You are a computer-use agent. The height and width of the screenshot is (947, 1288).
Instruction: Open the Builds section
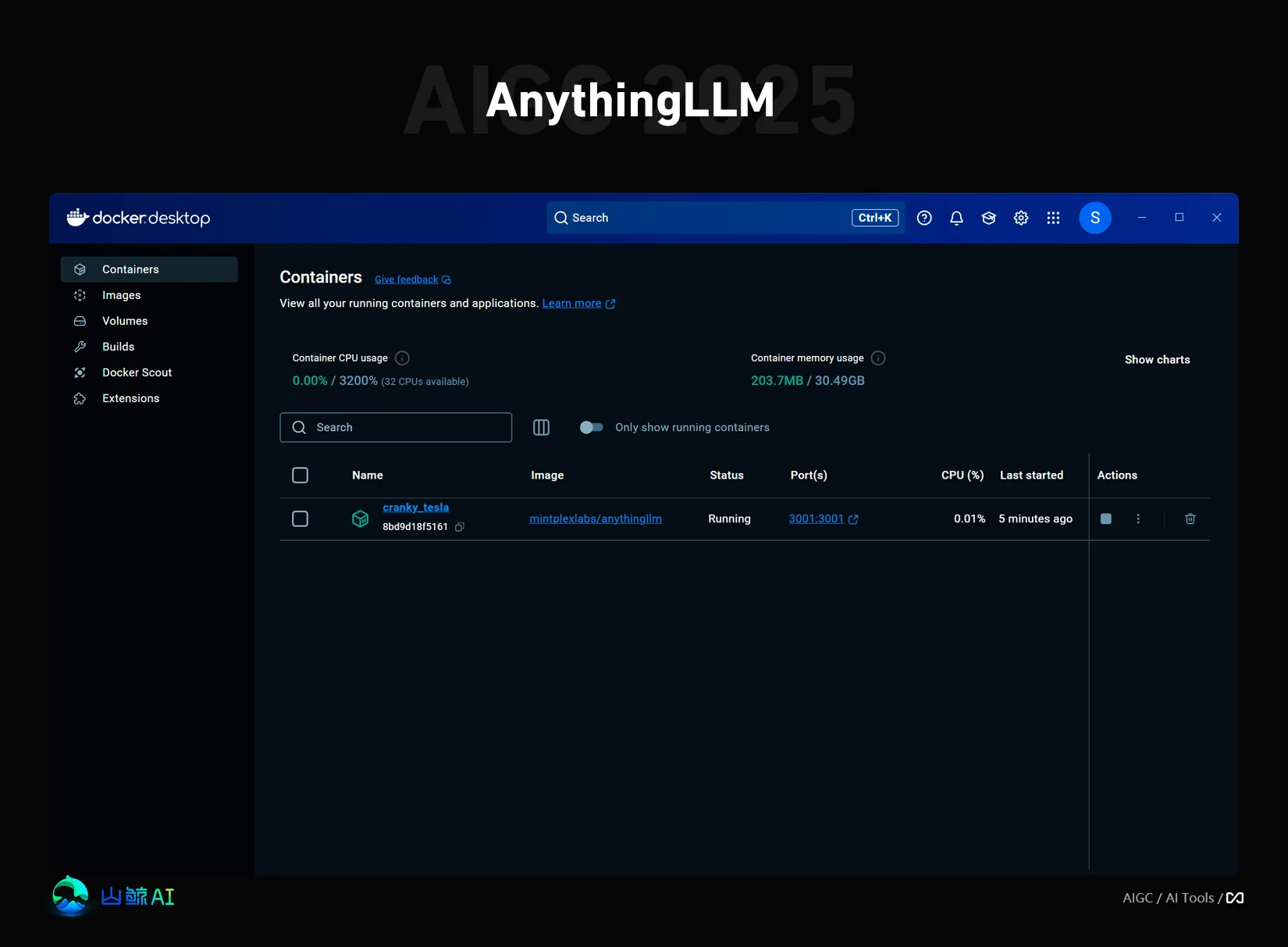[149, 347]
